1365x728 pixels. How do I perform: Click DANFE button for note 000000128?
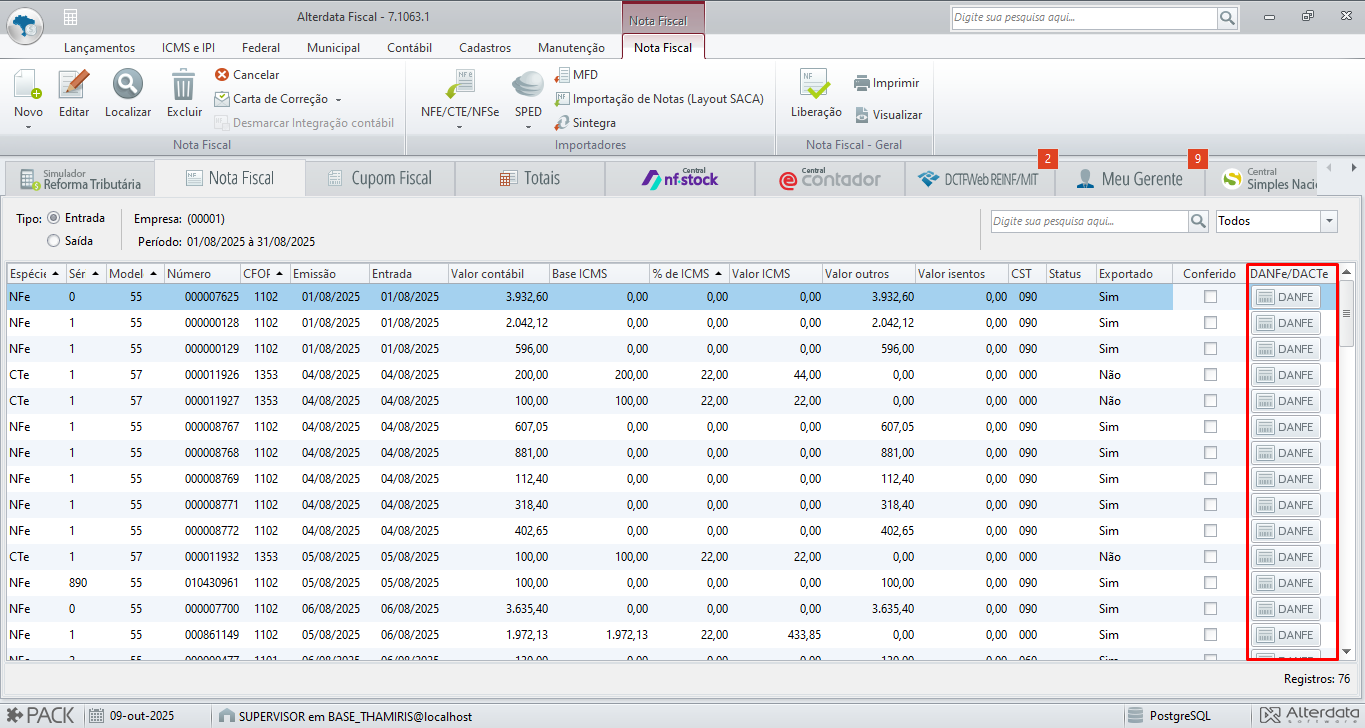click(1285, 323)
